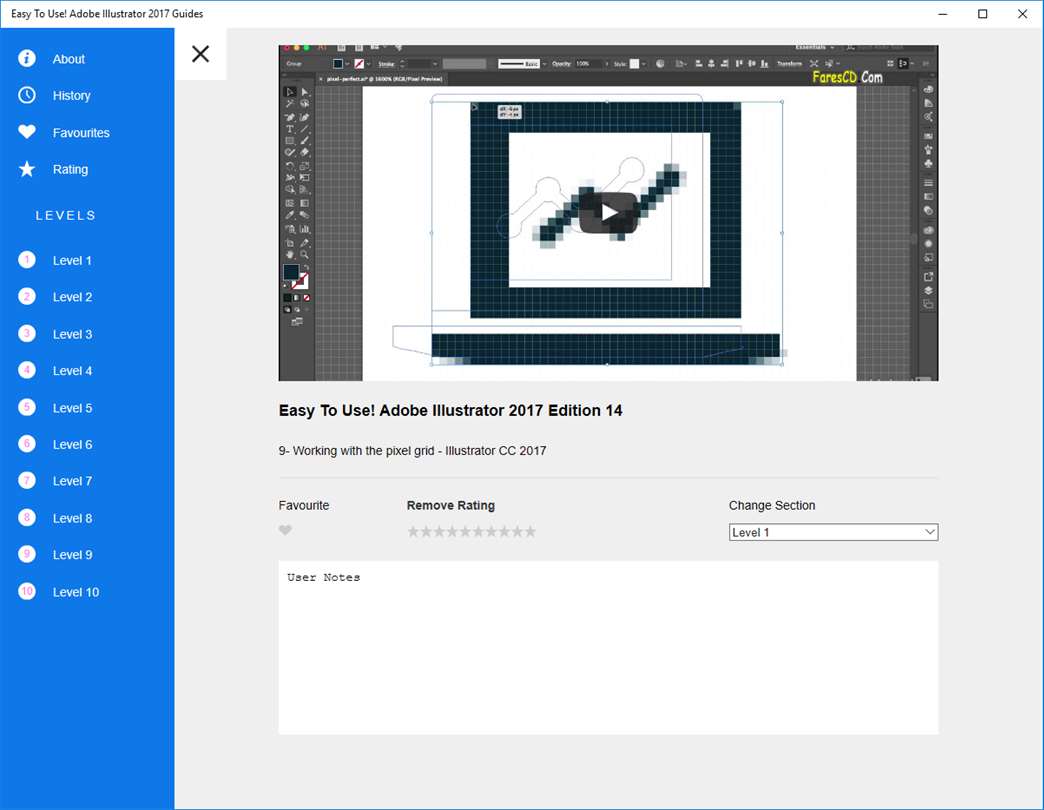Choose Level 8
Viewport: 1044px width, 810px height.
[72, 518]
